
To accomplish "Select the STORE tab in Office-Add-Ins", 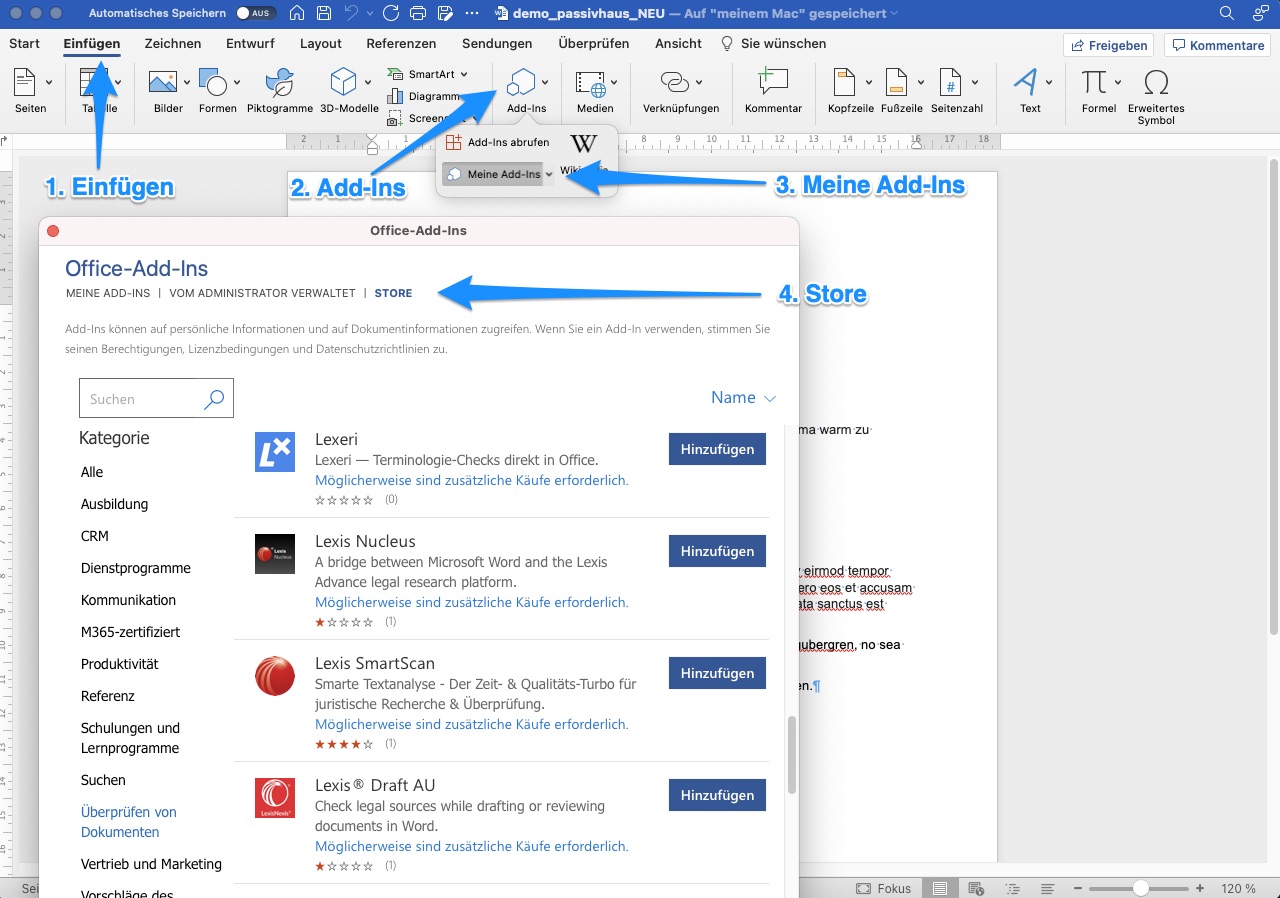I will click(393, 293).
